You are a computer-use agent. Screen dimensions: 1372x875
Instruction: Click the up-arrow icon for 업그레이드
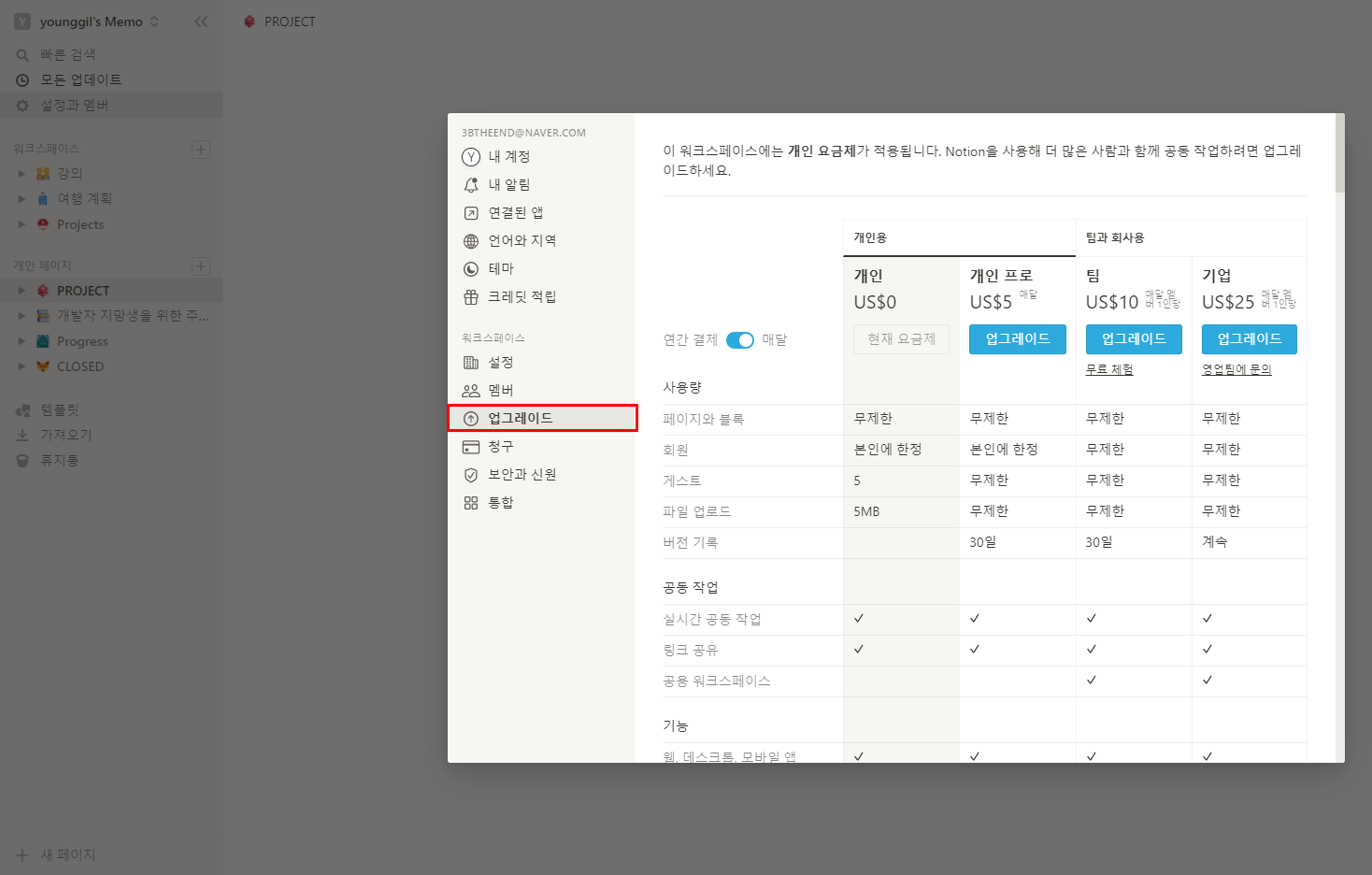coord(471,419)
